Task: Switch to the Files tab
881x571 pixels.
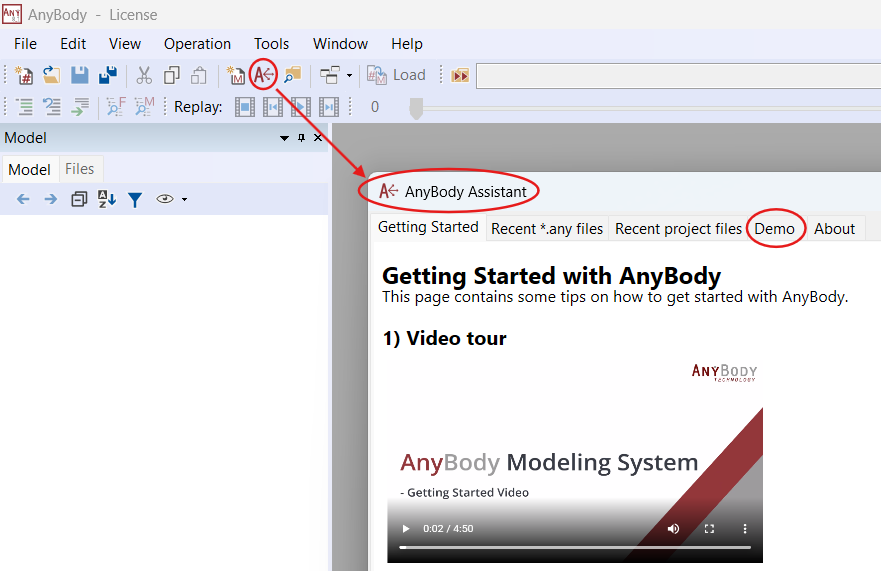Action: click(x=79, y=169)
